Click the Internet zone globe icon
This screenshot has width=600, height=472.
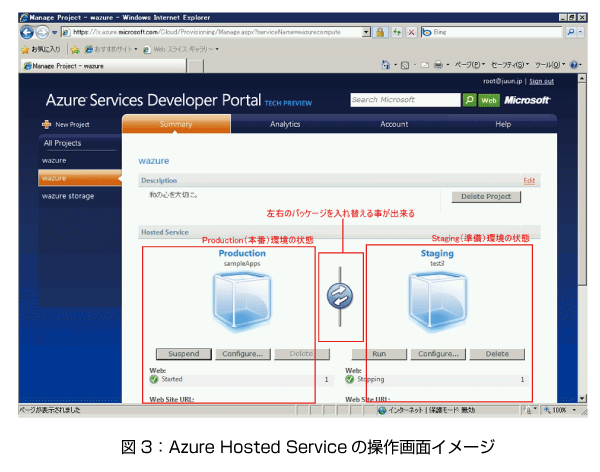(x=382, y=410)
